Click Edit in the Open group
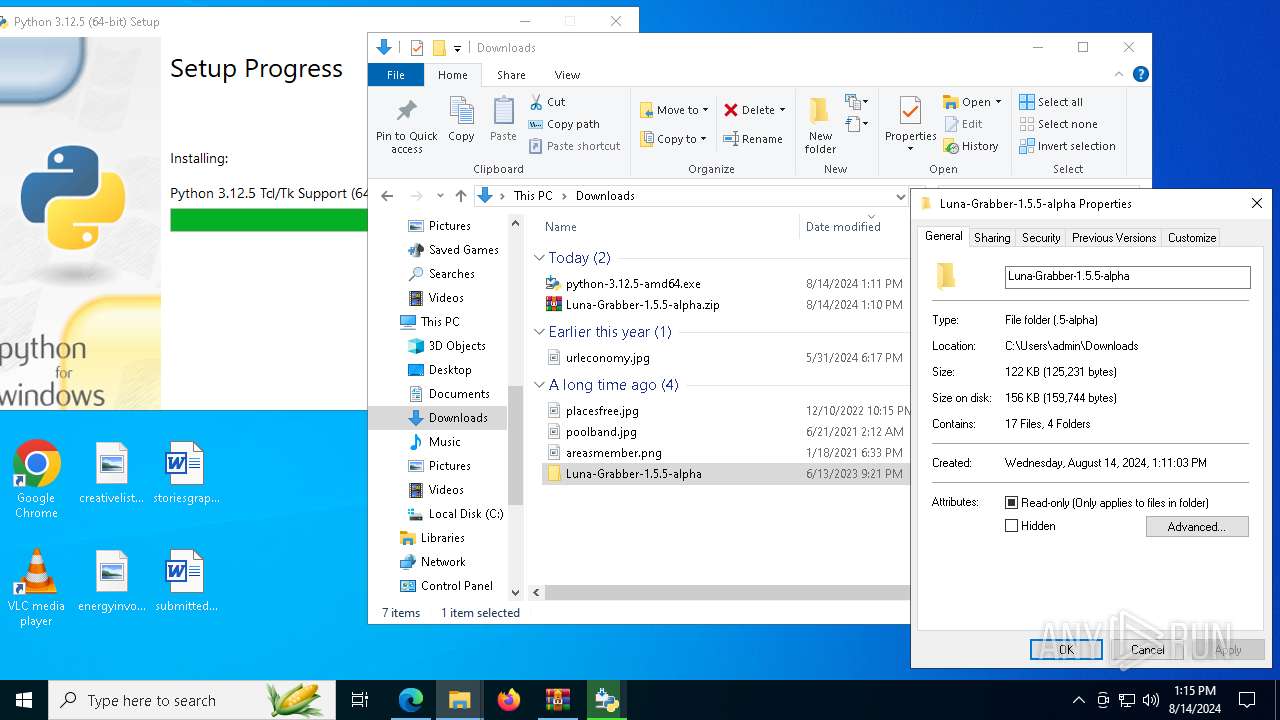 coord(962,124)
